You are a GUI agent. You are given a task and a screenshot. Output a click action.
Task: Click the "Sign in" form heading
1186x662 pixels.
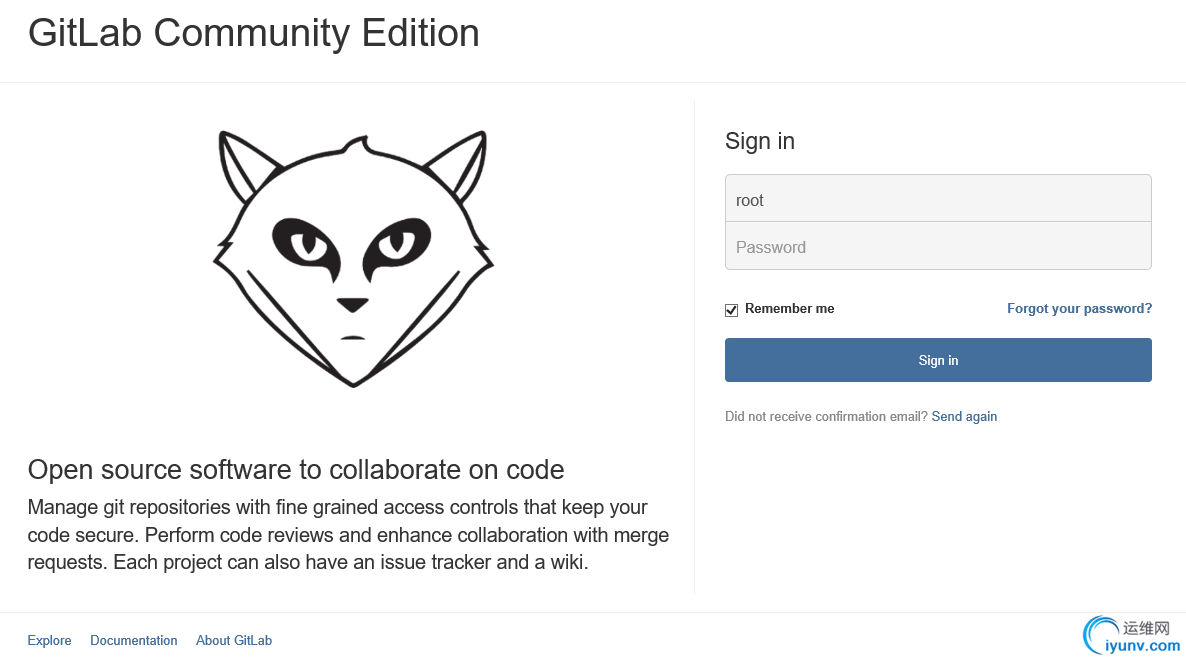coord(760,141)
